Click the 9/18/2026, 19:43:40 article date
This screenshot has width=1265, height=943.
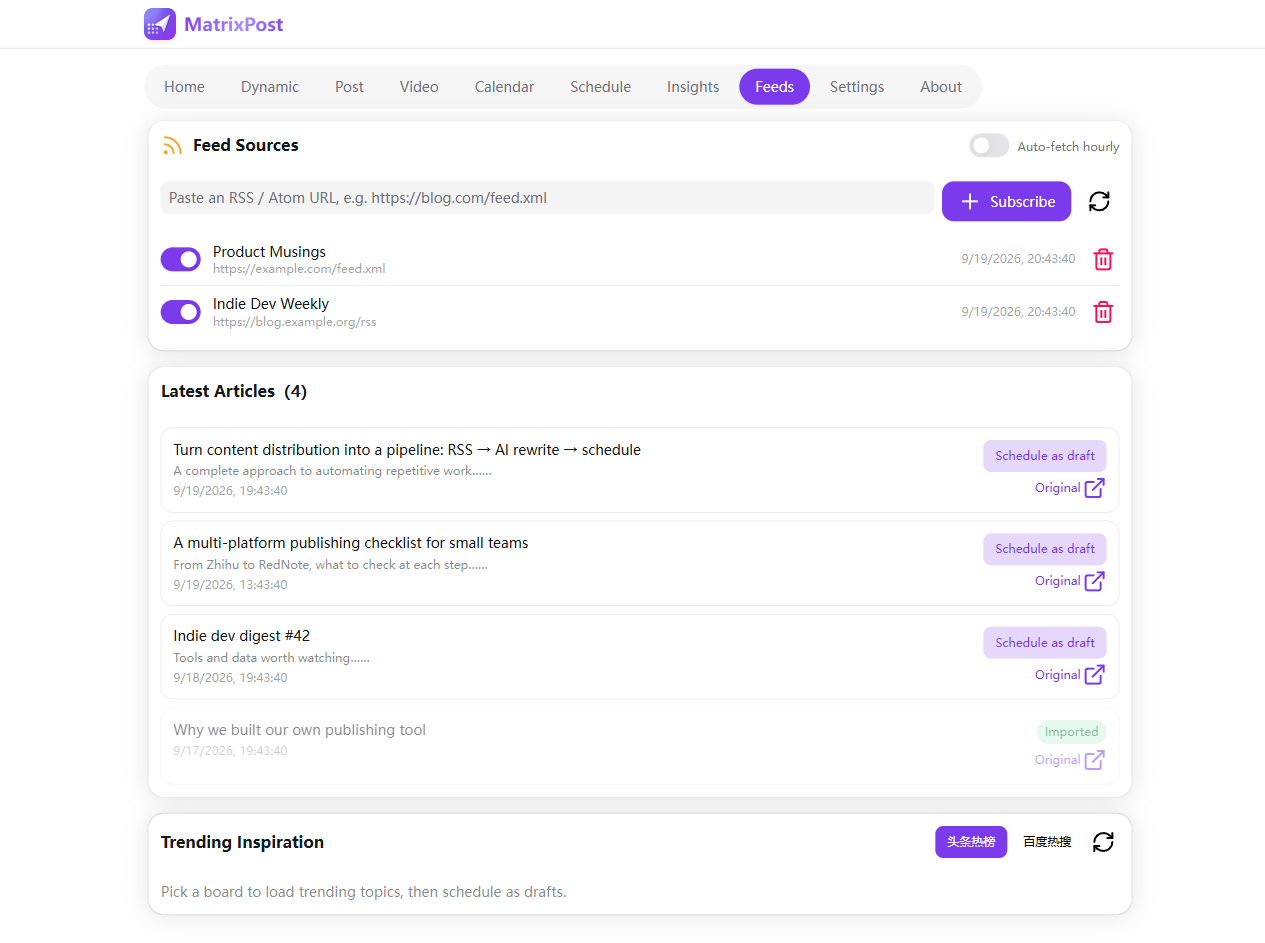pyautogui.click(x=230, y=678)
